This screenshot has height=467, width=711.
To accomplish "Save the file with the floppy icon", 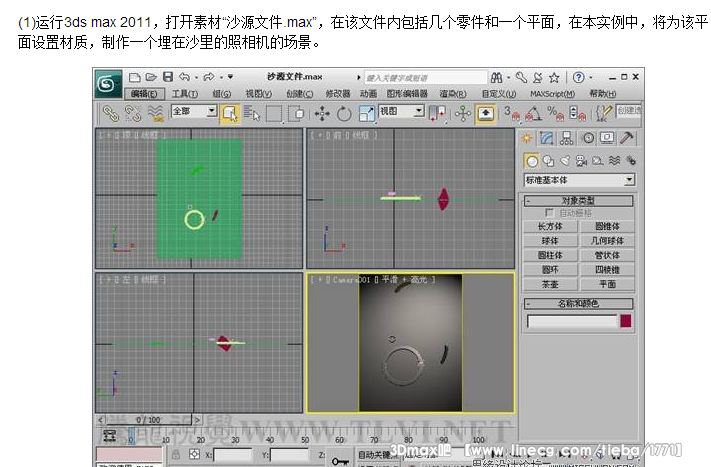I will point(168,77).
